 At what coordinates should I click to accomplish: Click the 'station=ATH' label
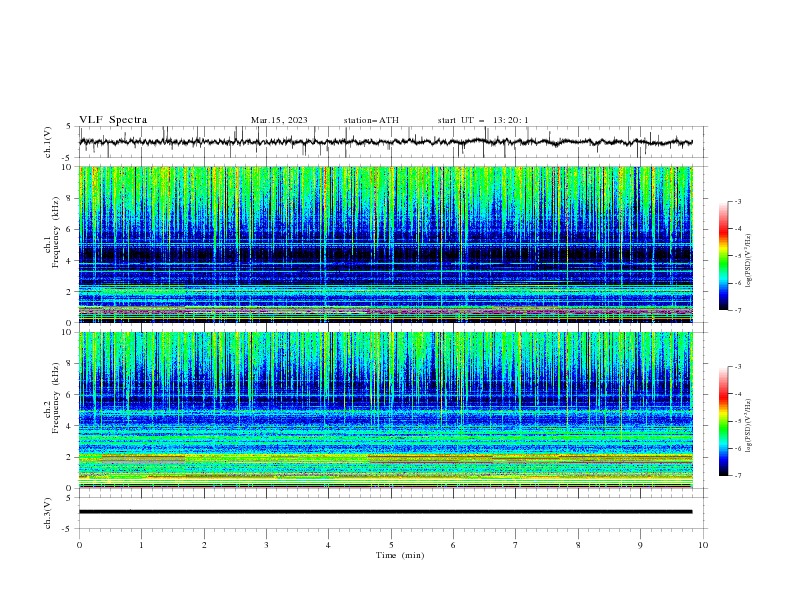pos(371,120)
